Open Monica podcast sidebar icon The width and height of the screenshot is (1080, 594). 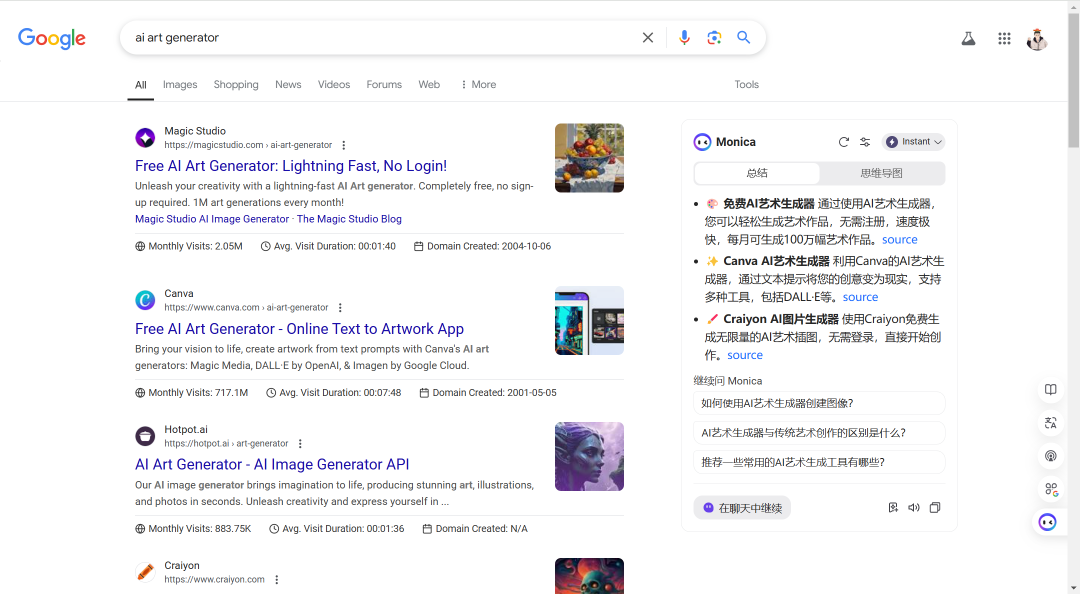tap(1050, 455)
